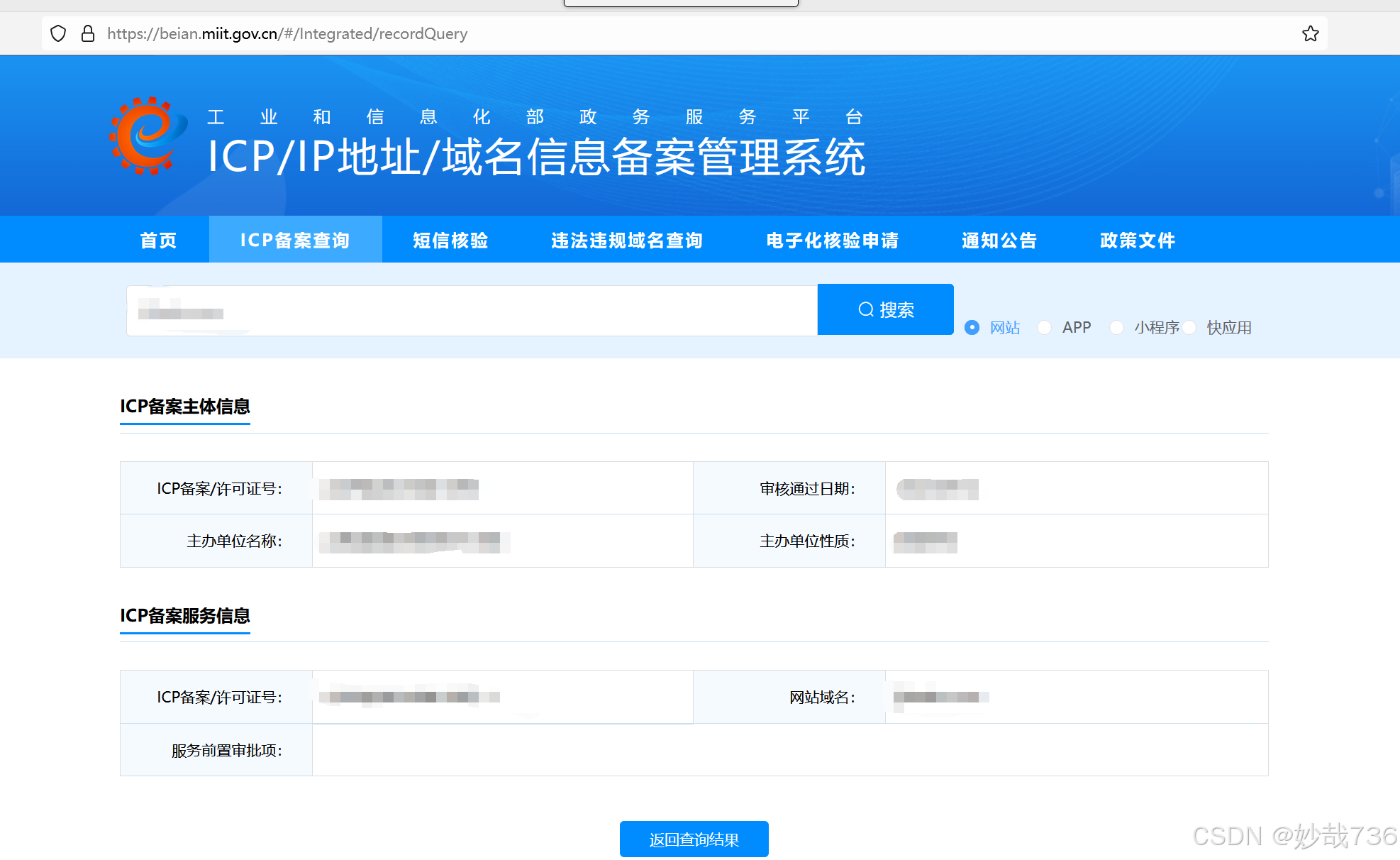Viewport: 1400px width, 860px height.
Task: Click the 搜索 search button
Action: point(885,309)
